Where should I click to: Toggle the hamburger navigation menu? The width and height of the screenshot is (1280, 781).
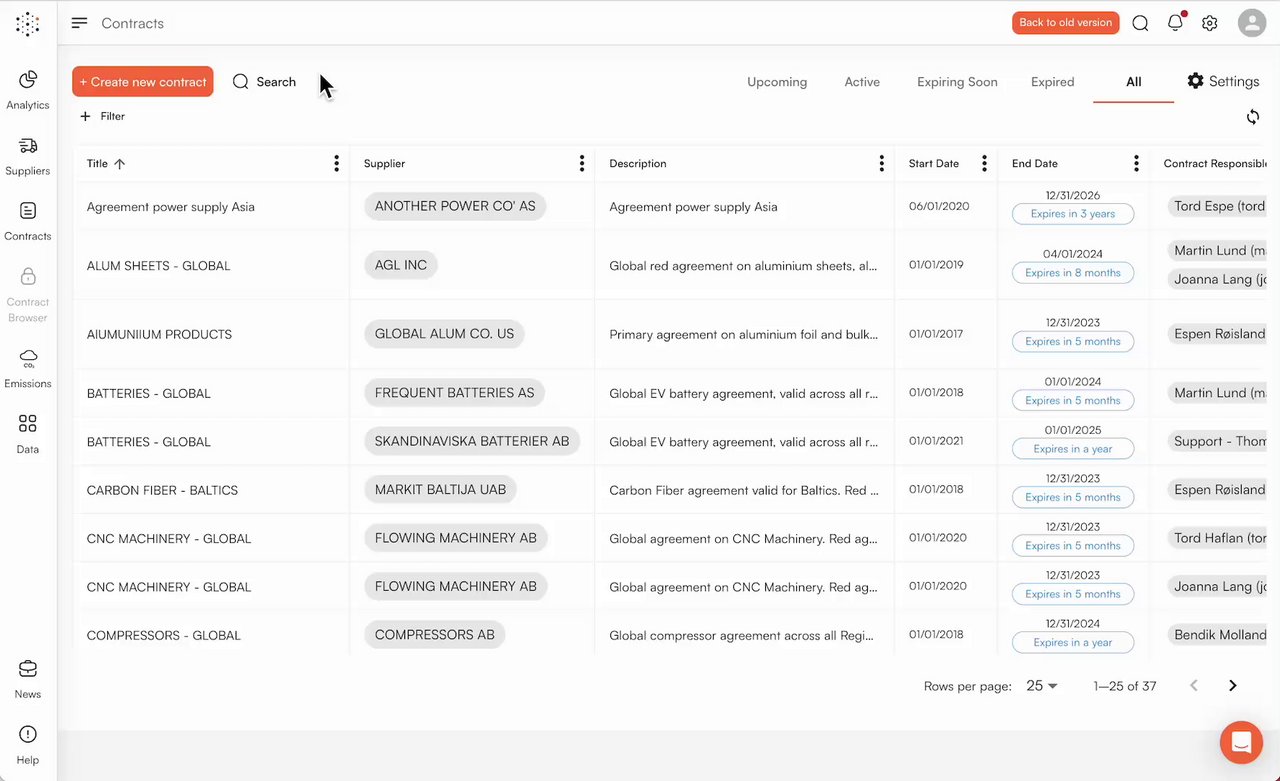80,23
